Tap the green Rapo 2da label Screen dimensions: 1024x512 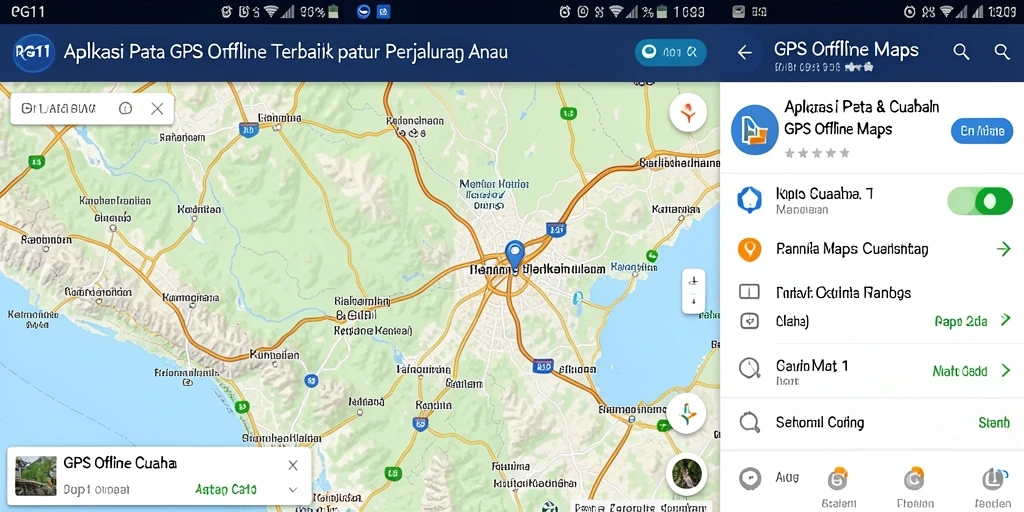tap(961, 321)
